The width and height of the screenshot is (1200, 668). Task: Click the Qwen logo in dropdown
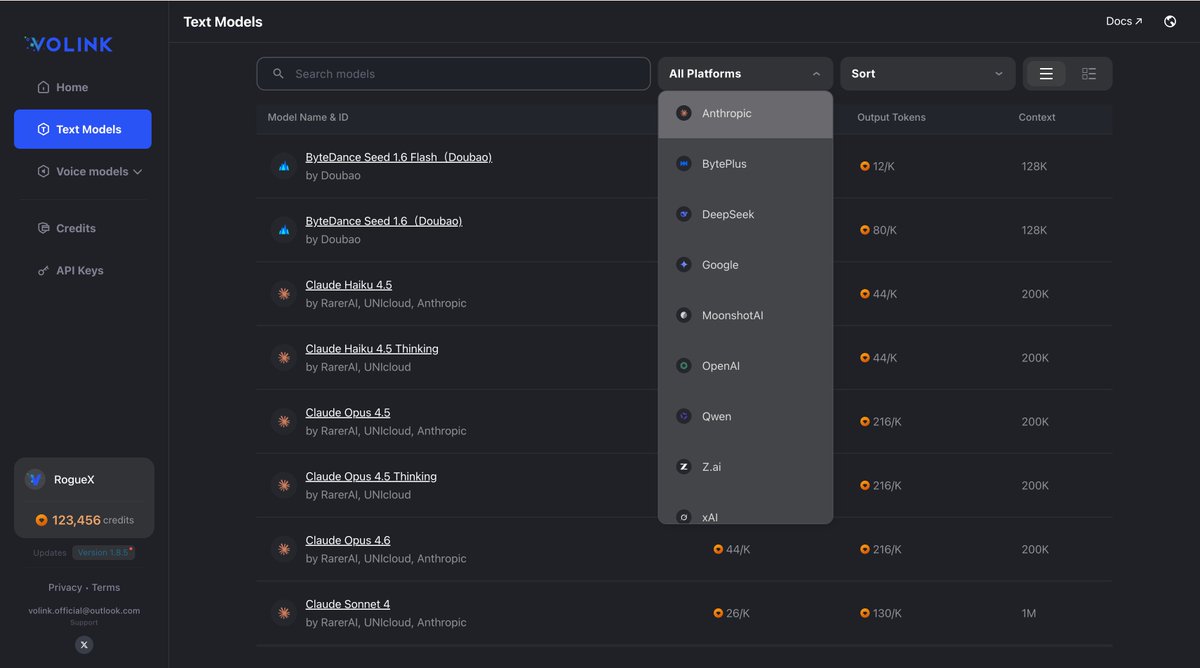pyautogui.click(x=684, y=416)
